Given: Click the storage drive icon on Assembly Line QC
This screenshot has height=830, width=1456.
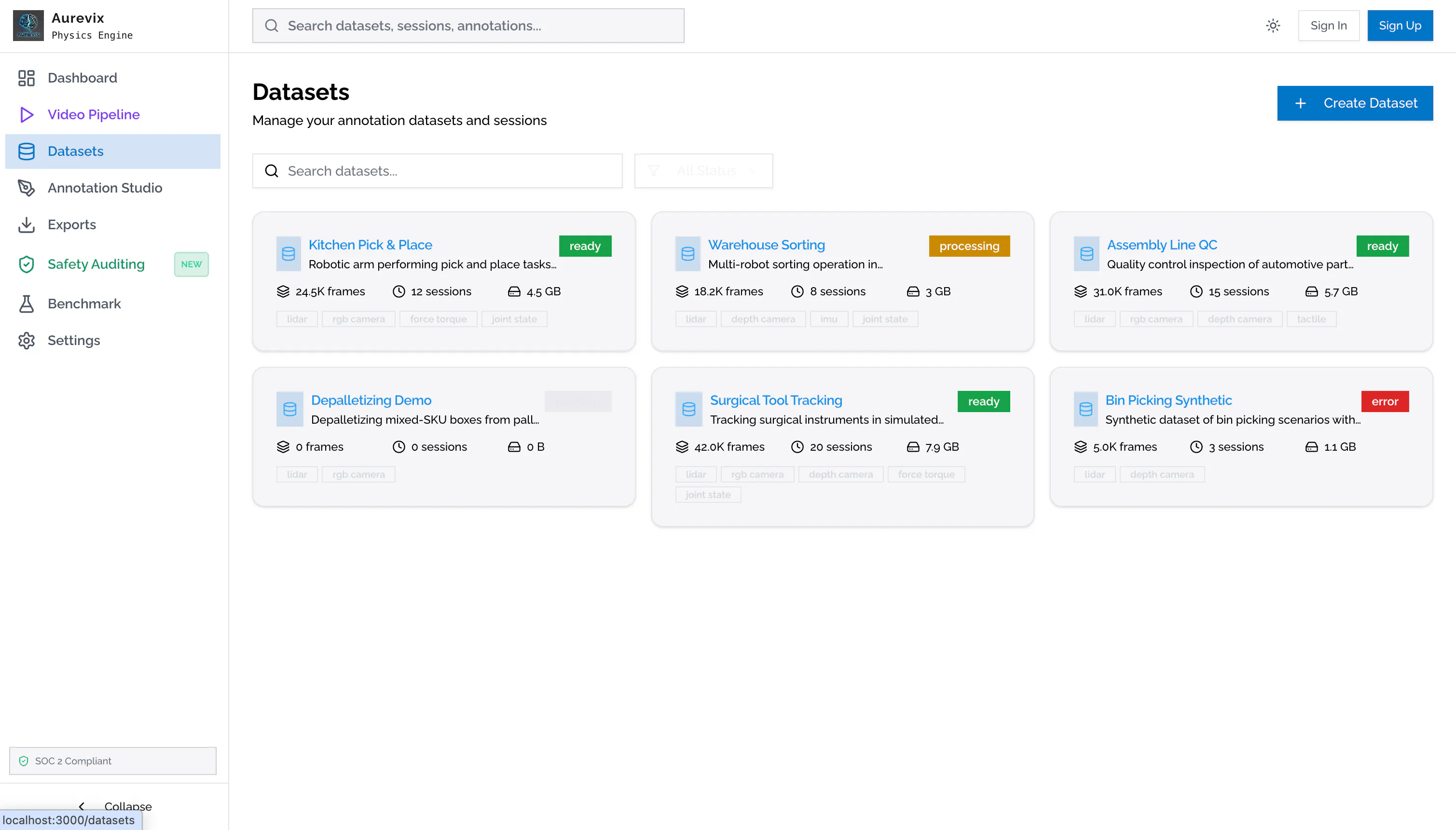Looking at the screenshot, I should coord(1311,291).
